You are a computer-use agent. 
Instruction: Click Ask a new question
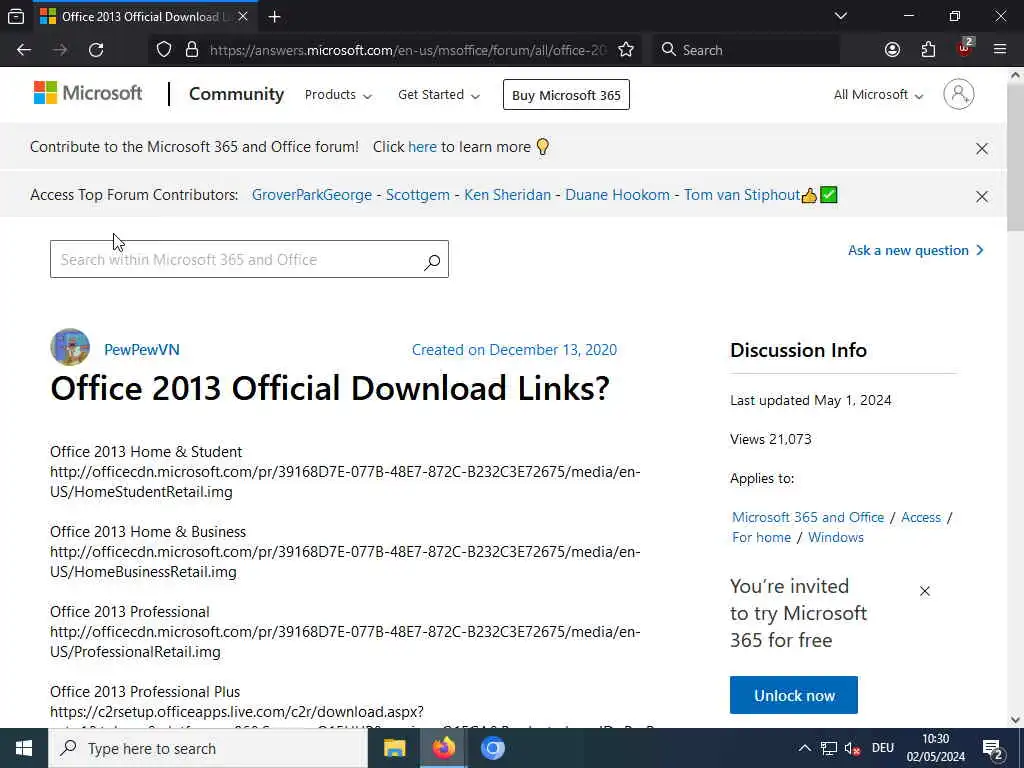pyautogui.click(x=915, y=250)
